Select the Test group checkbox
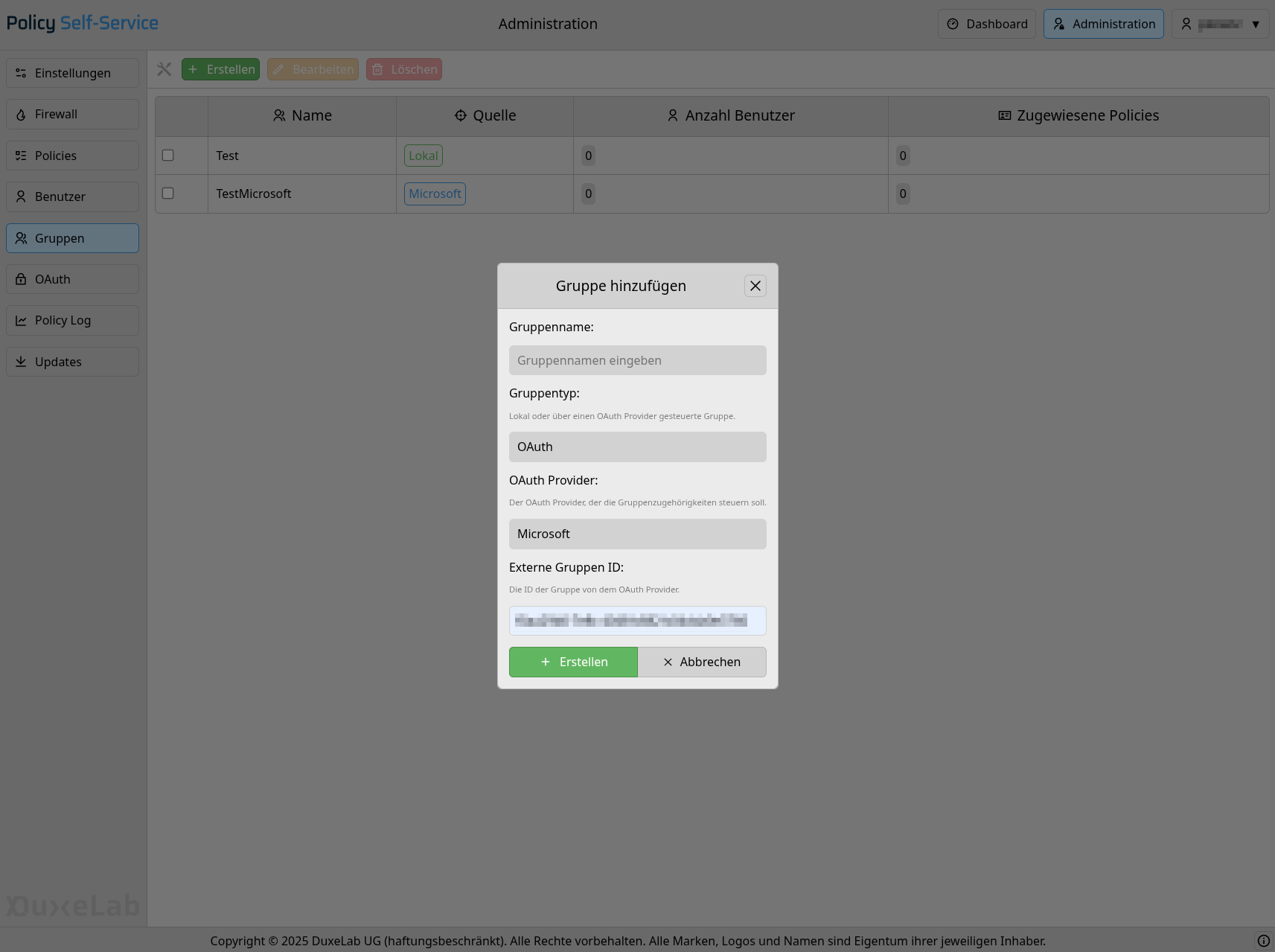 tap(168, 156)
